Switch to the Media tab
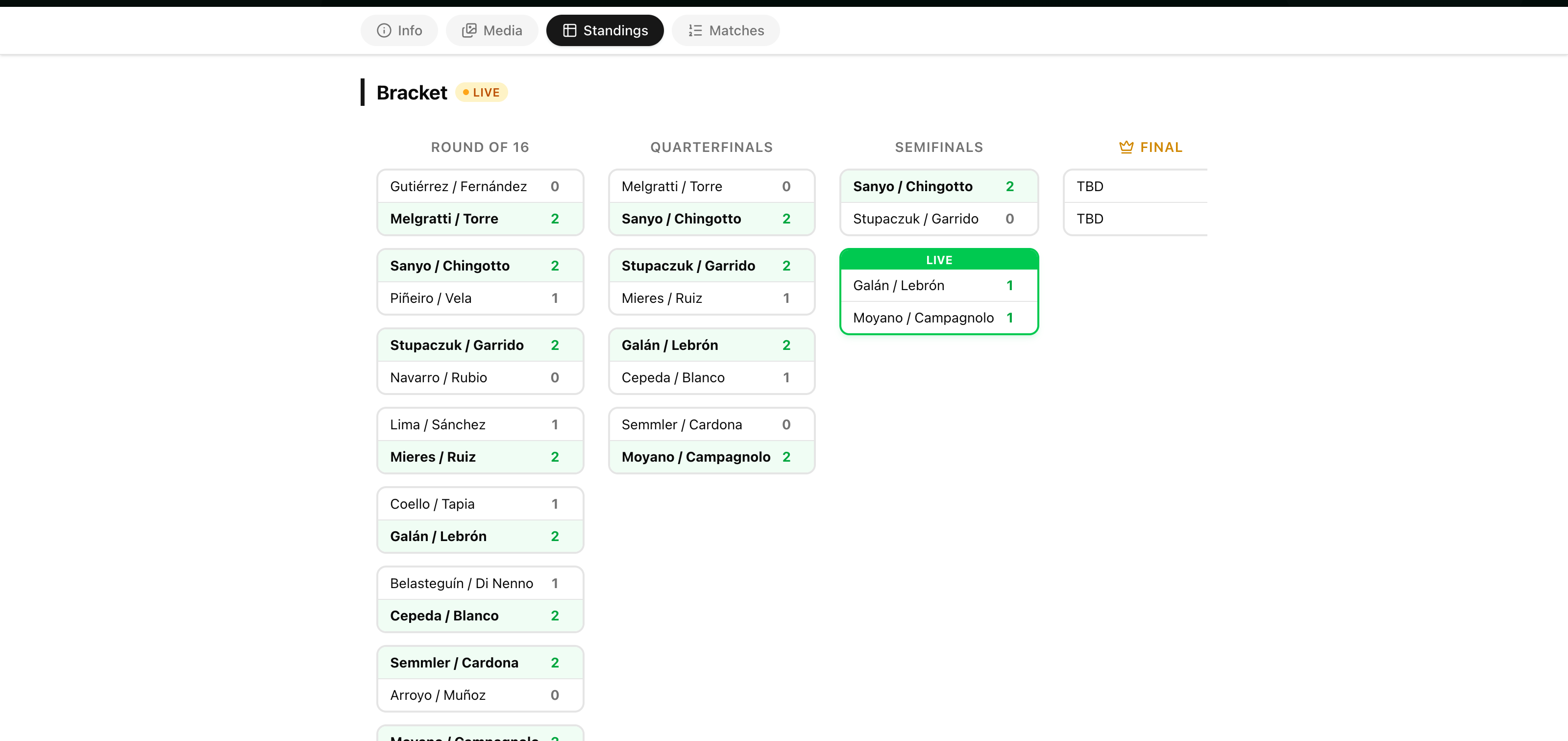This screenshot has height=741, width=1568. pos(492,30)
